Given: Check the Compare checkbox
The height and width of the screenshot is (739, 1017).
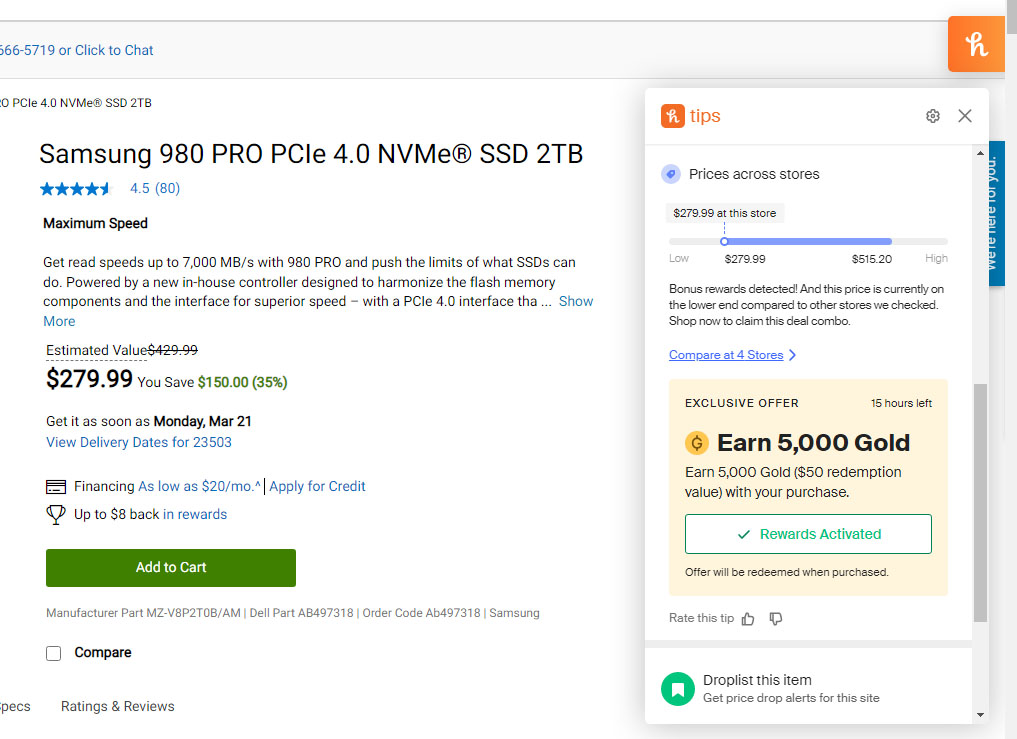Looking at the screenshot, I should click(x=54, y=653).
